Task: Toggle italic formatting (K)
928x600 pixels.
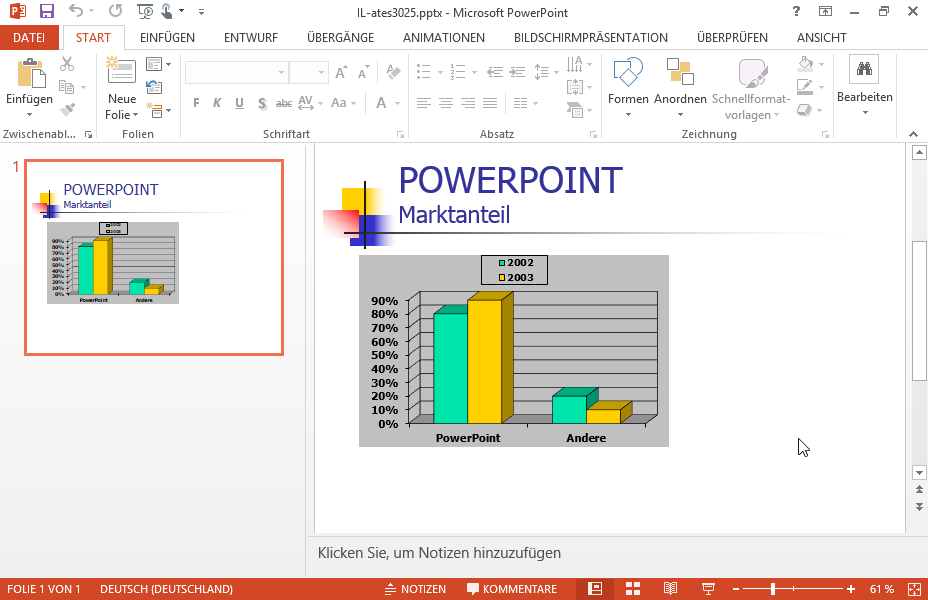Action: (217, 103)
